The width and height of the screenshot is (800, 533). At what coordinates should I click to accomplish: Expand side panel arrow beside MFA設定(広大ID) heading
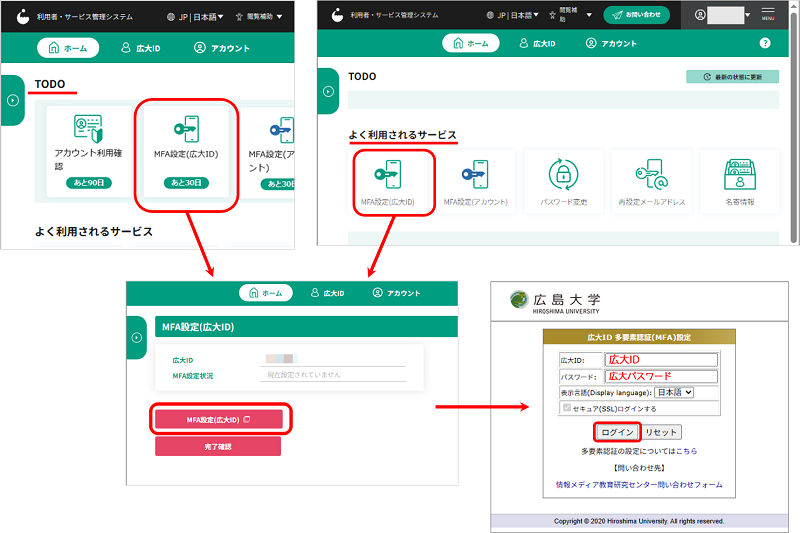140,339
